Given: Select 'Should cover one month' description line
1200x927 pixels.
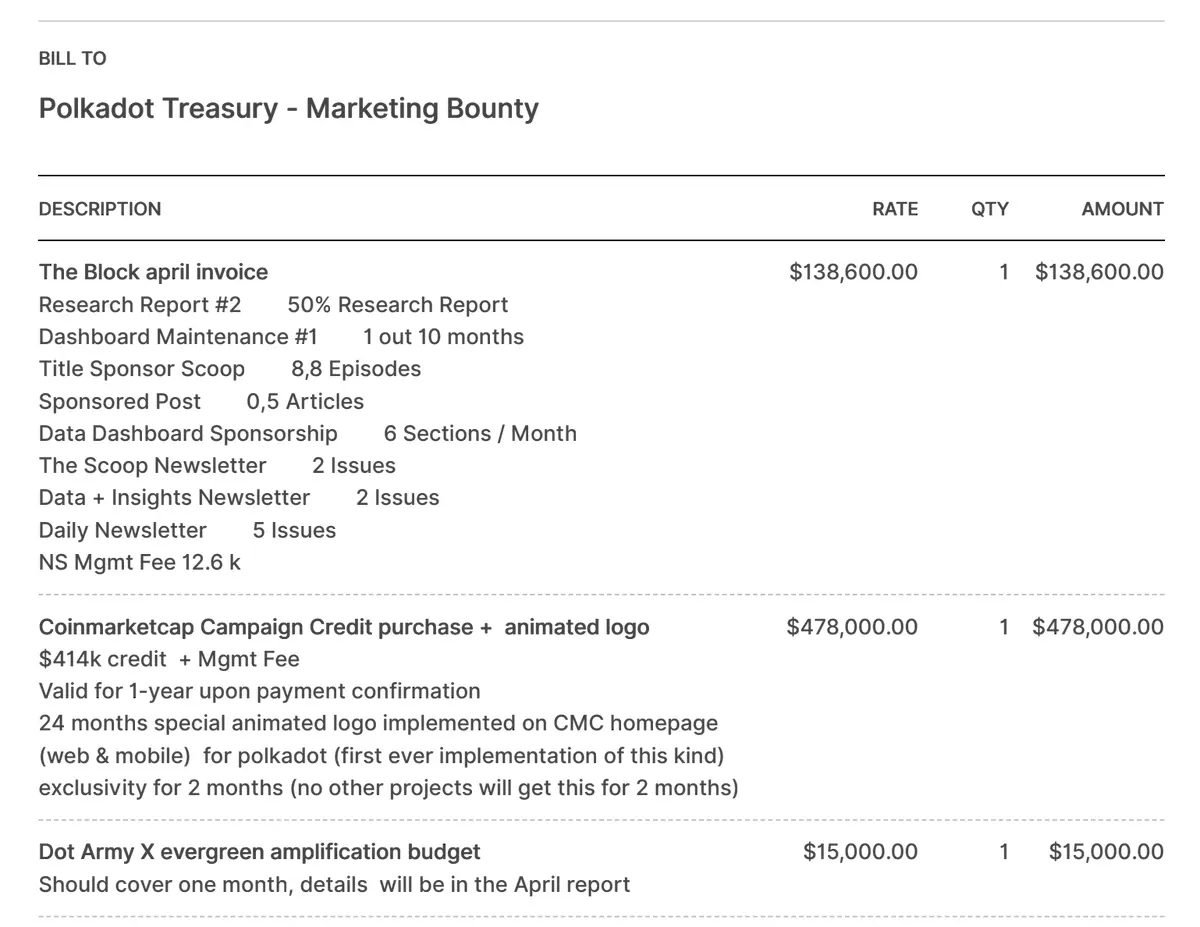Looking at the screenshot, I should click(x=334, y=884).
